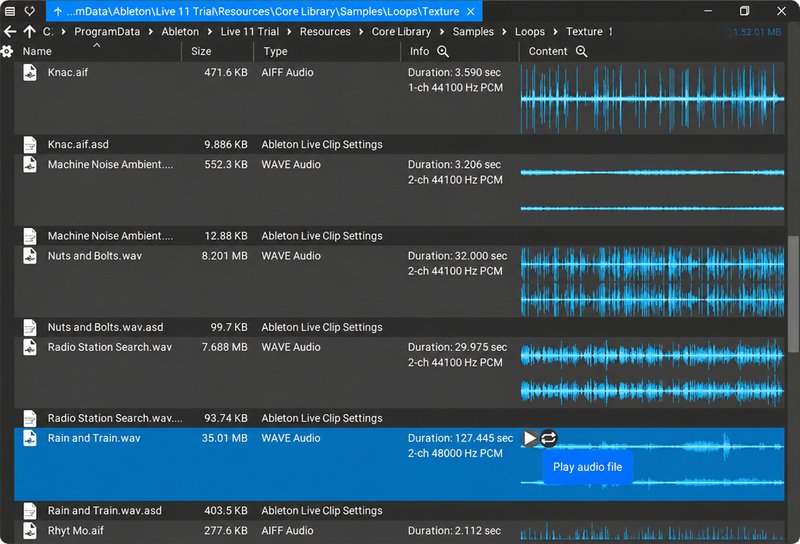Screen dimensions: 800x544
Task: Toggle loop playback for Rain and Train
Action: 548,438
